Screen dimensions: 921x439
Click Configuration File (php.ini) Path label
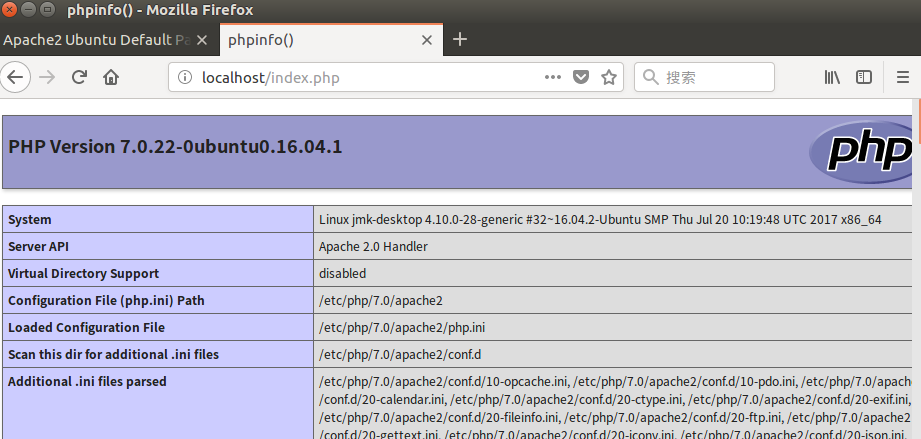(106, 301)
